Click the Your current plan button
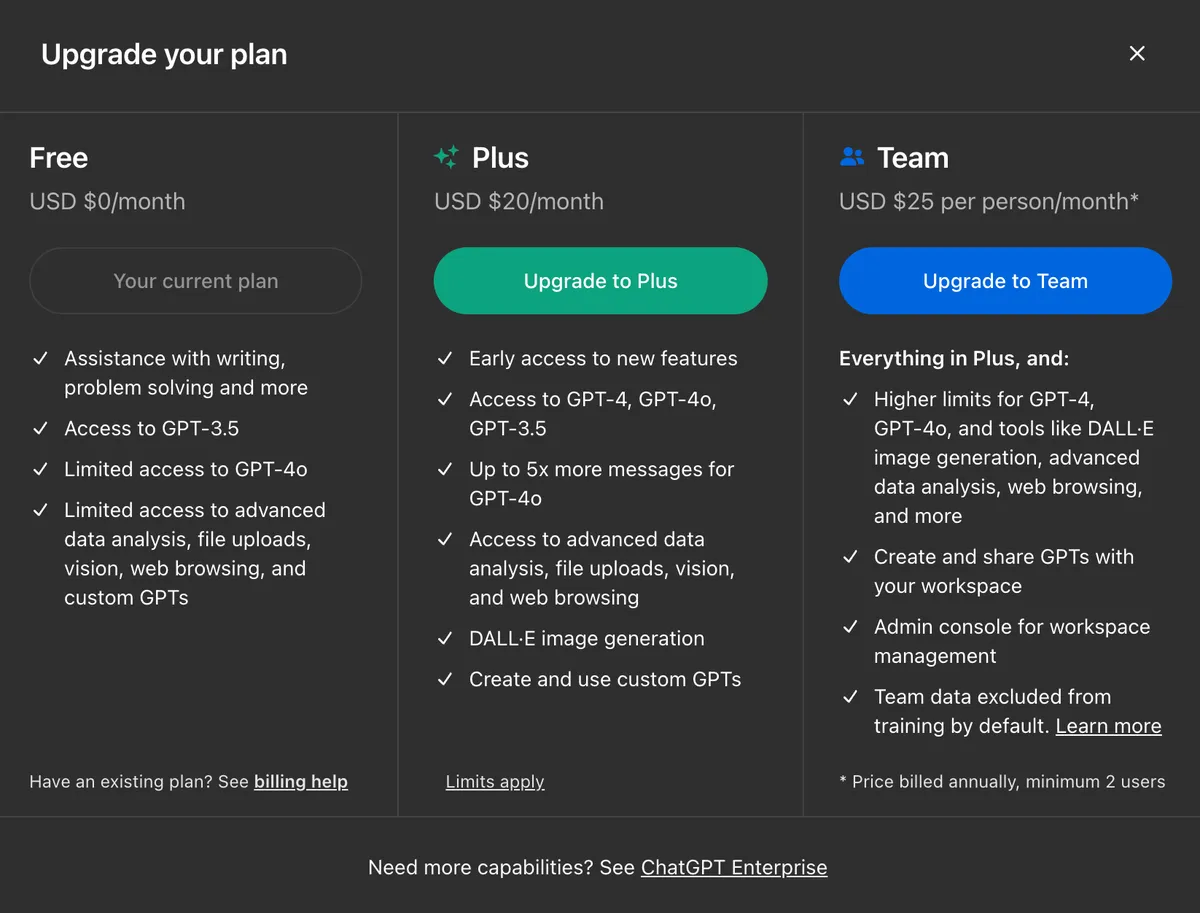The image size is (1200, 913). click(195, 281)
